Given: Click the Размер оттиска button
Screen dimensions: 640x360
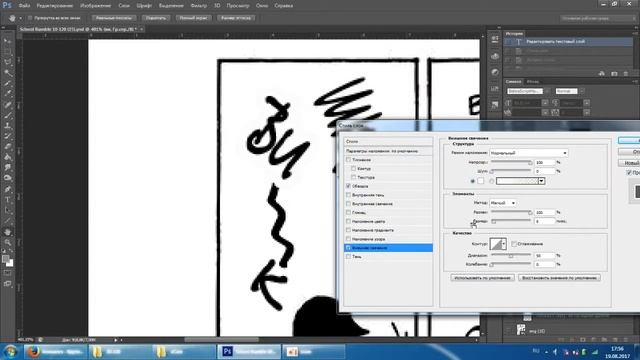Looking at the screenshot, I should pyautogui.click(x=236, y=18).
